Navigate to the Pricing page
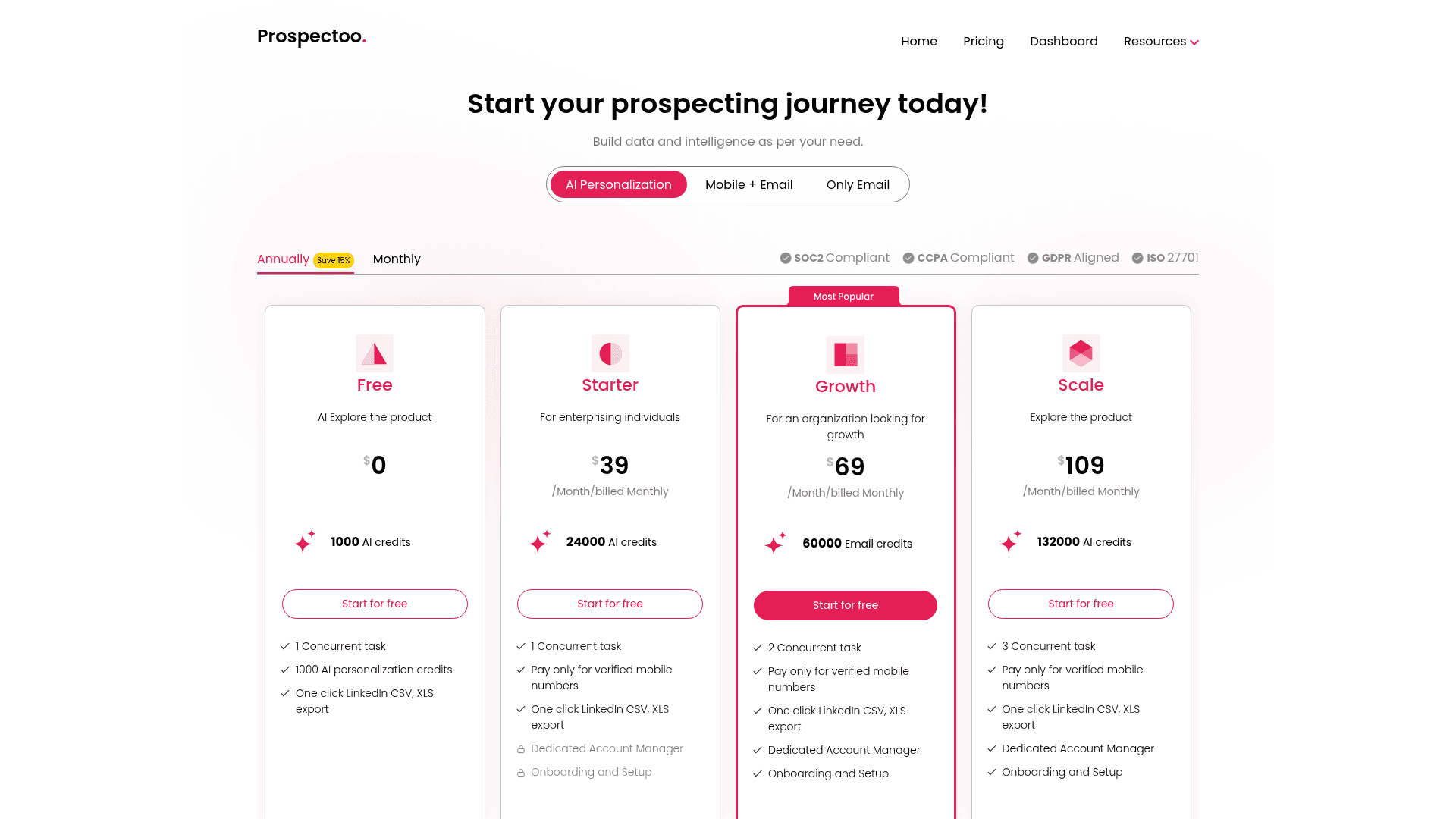This screenshot has width=1456, height=819. (x=983, y=41)
